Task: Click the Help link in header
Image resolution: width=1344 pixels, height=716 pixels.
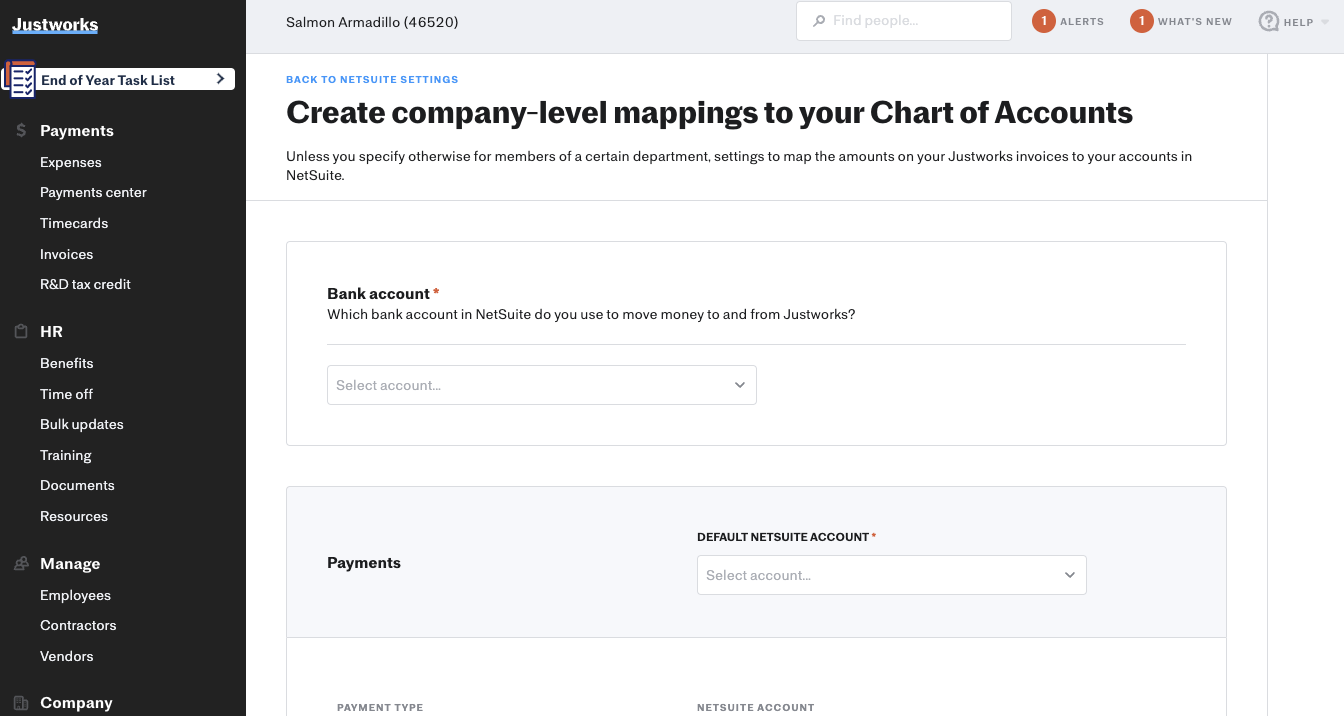Action: 1298,22
